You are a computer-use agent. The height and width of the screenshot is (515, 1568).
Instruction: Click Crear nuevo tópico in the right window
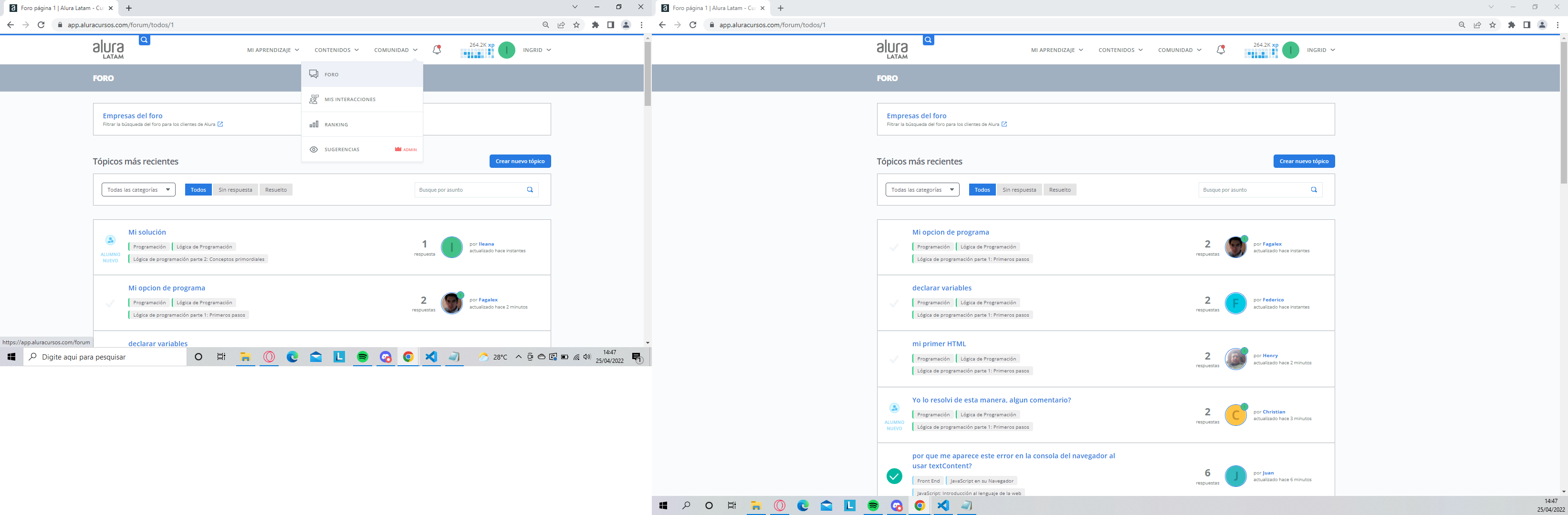pos(1304,161)
